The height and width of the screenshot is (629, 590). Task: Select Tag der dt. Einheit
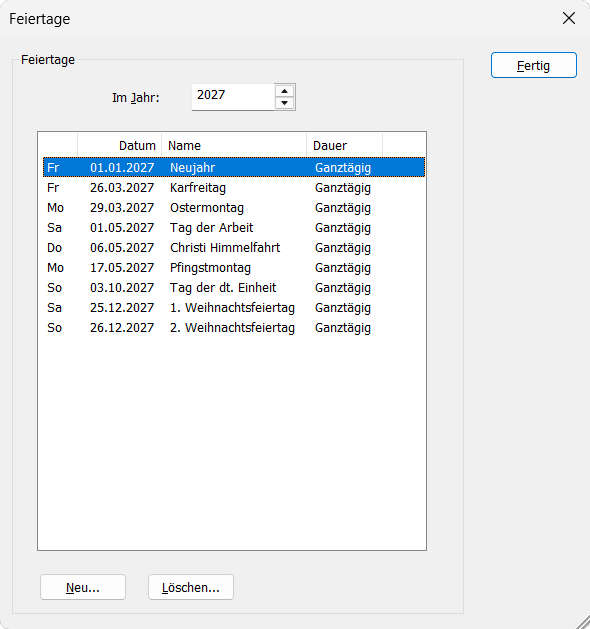[234, 288]
